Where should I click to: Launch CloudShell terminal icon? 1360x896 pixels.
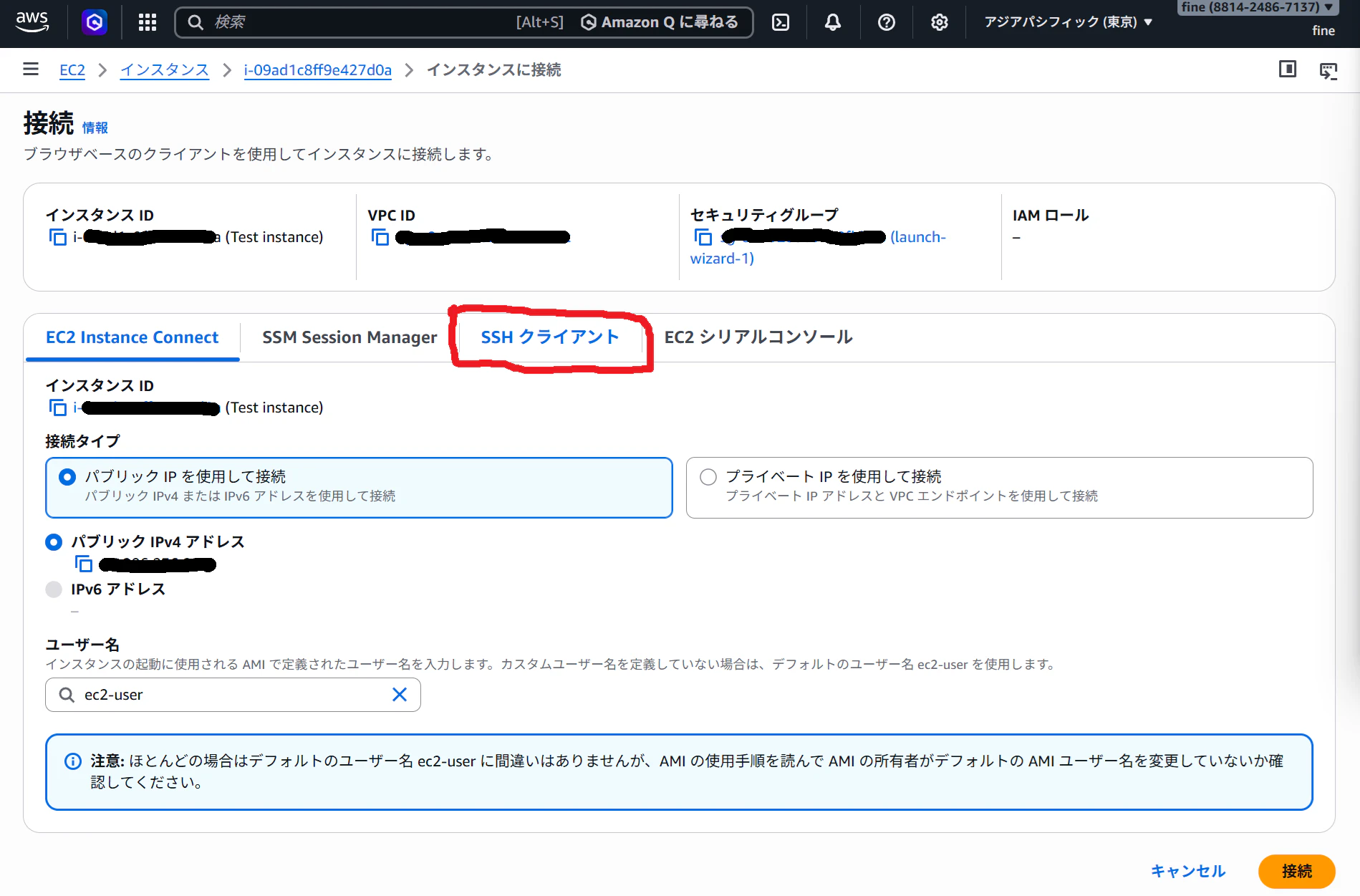(781, 22)
